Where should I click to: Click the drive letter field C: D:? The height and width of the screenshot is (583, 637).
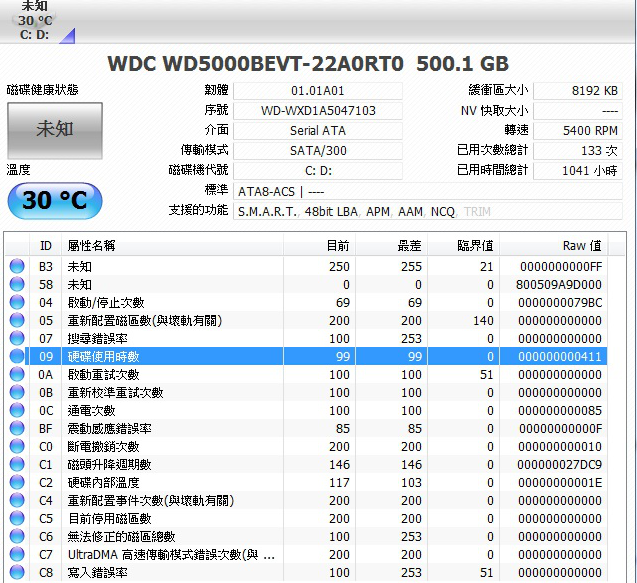[318, 171]
